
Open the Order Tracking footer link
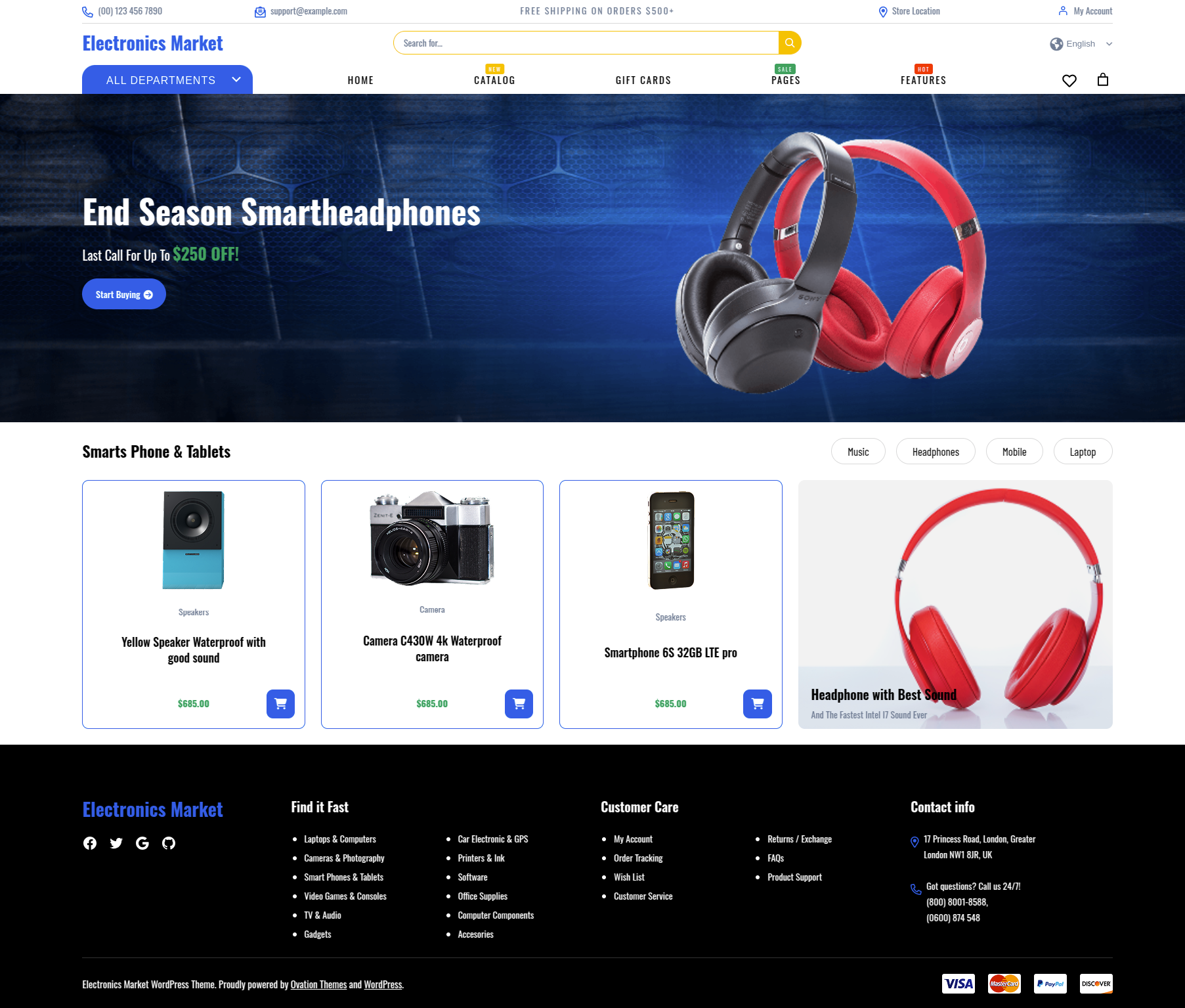click(x=638, y=858)
